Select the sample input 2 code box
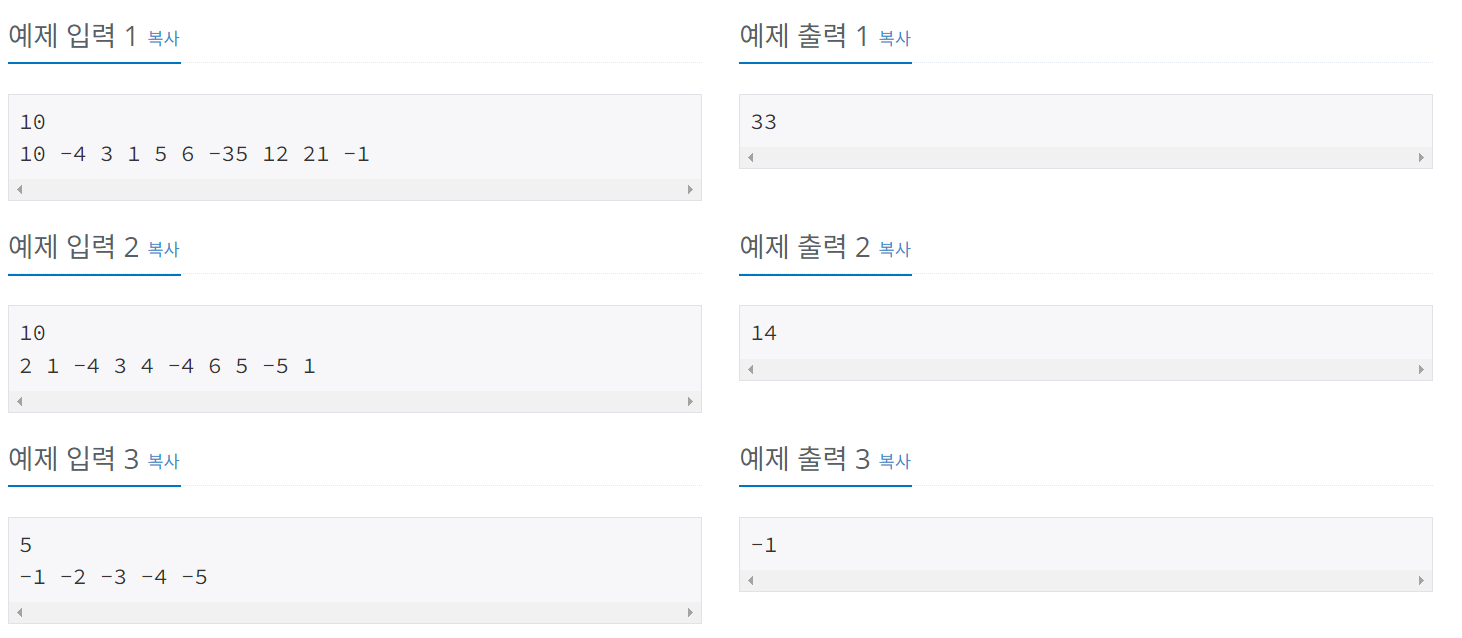This screenshot has width=1462, height=638. [x=355, y=350]
